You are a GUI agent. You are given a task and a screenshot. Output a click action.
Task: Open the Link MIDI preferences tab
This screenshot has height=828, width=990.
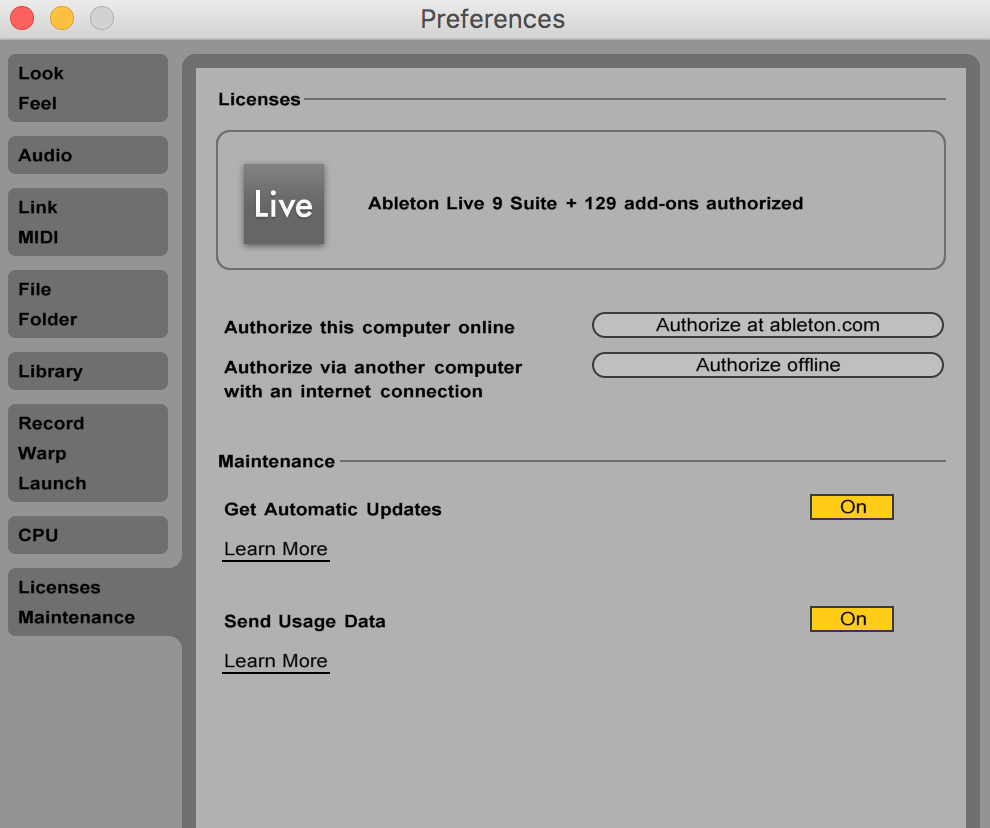click(88, 222)
